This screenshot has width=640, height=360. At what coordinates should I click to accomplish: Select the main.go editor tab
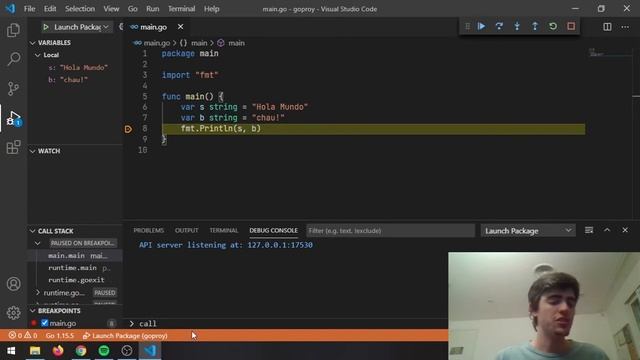point(153,27)
